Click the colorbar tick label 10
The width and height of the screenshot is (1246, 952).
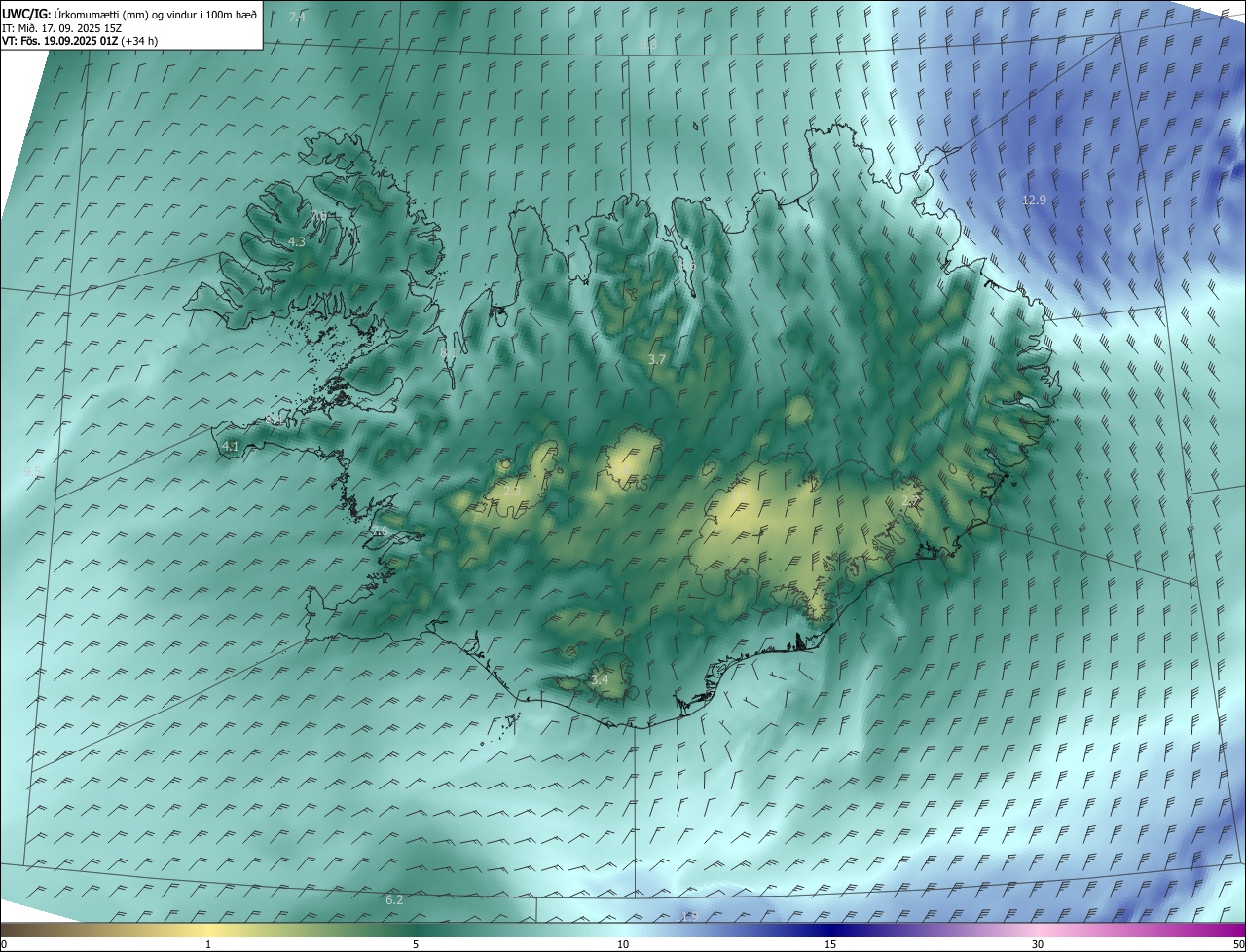[623, 944]
